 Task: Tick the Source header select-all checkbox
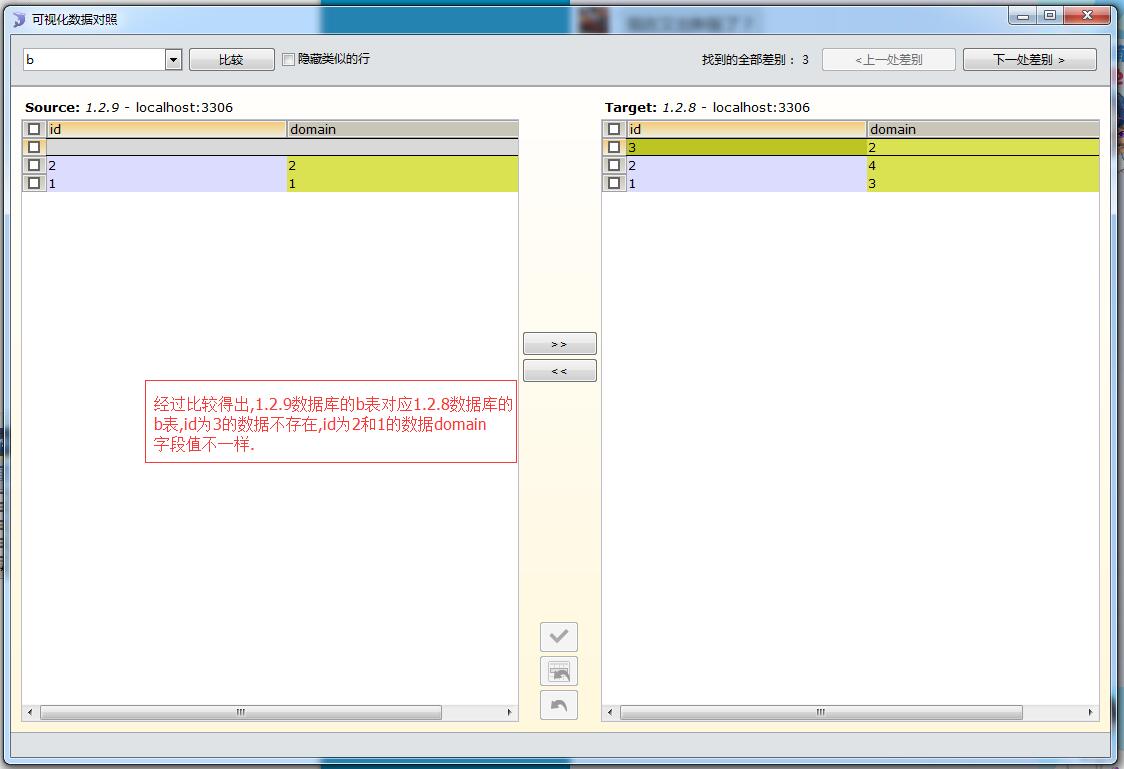(34, 129)
